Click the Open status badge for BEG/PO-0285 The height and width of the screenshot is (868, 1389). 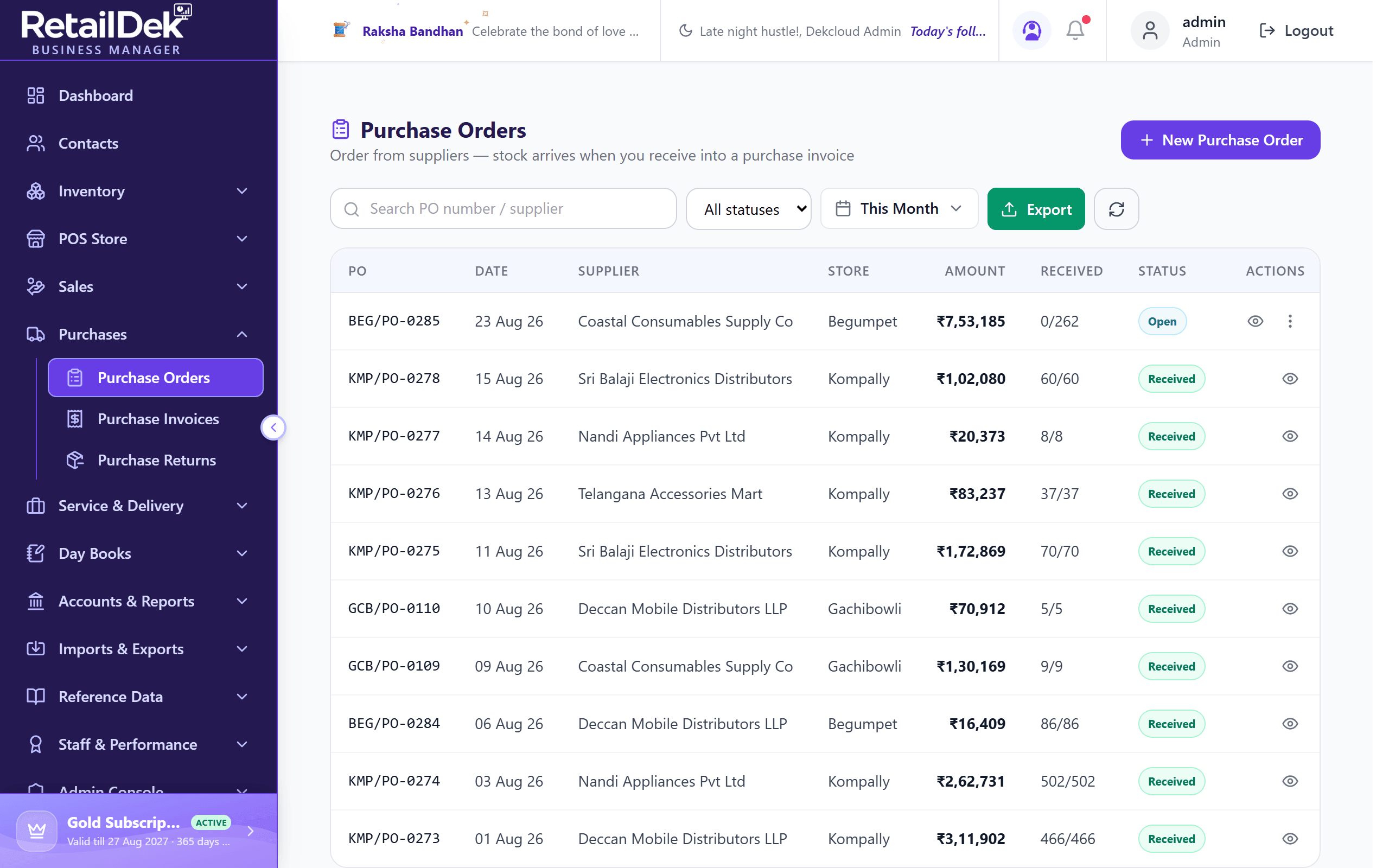pos(1162,322)
